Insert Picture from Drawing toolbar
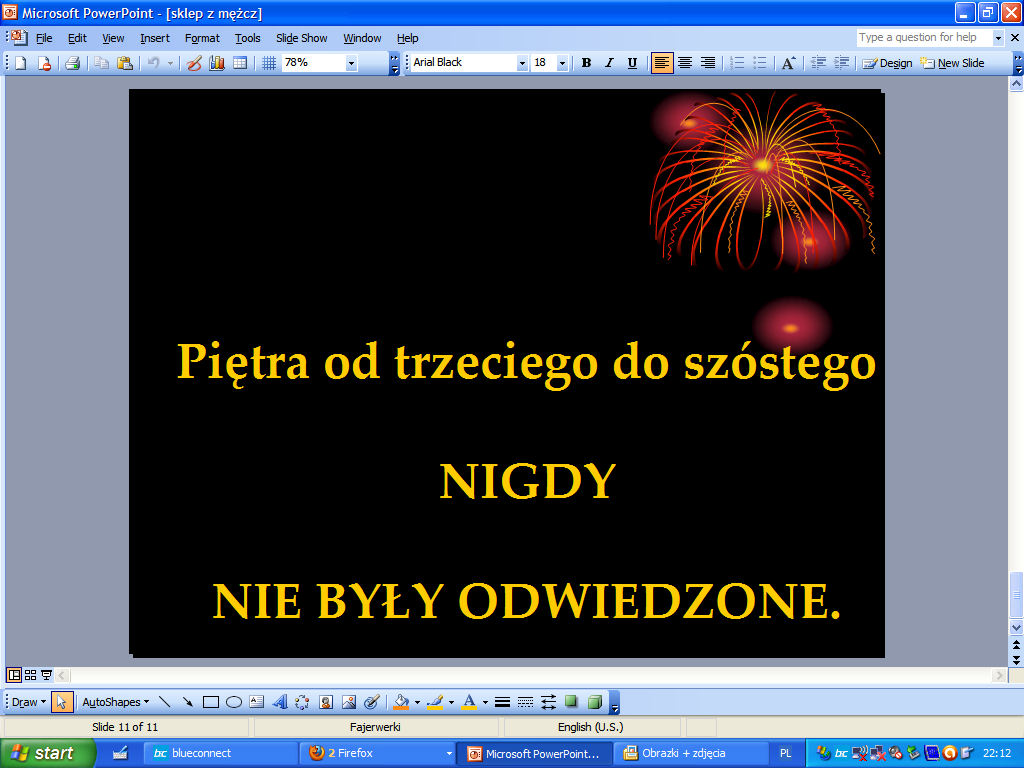The width and height of the screenshot is (1024, 768). point(349,702)
